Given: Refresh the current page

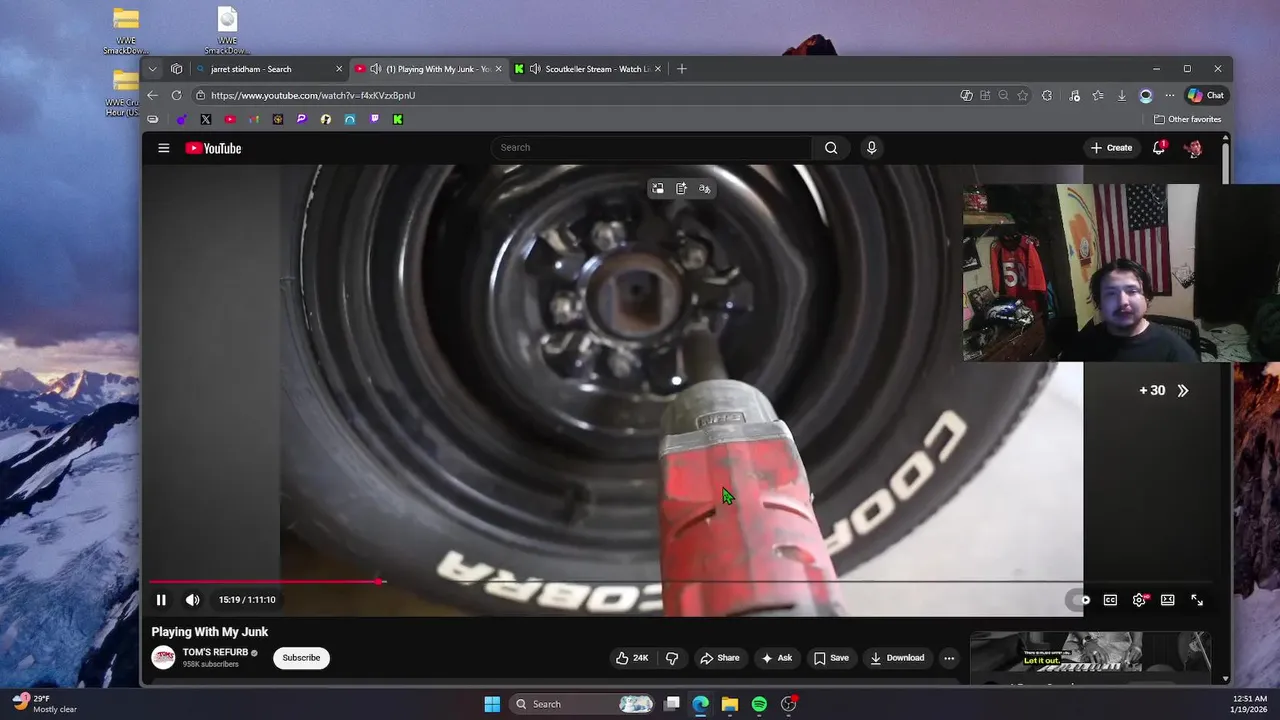Looking at the screenshot, I should 176,95.
